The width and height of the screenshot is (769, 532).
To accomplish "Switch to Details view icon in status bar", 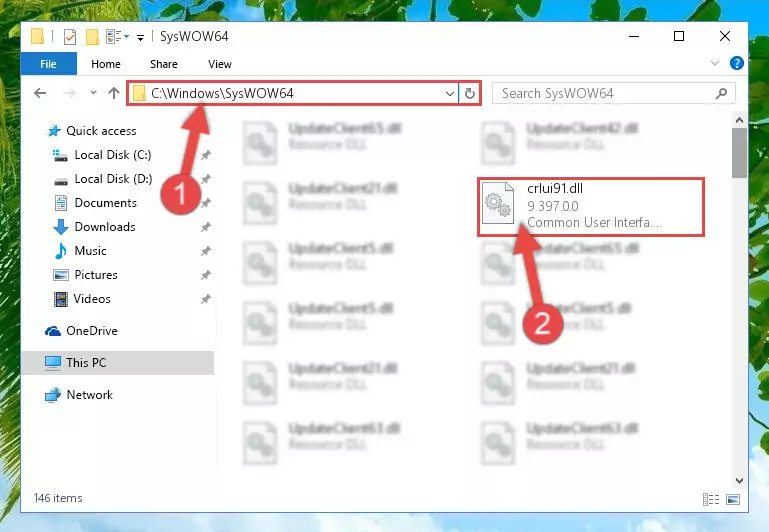I will click(711, 499).
